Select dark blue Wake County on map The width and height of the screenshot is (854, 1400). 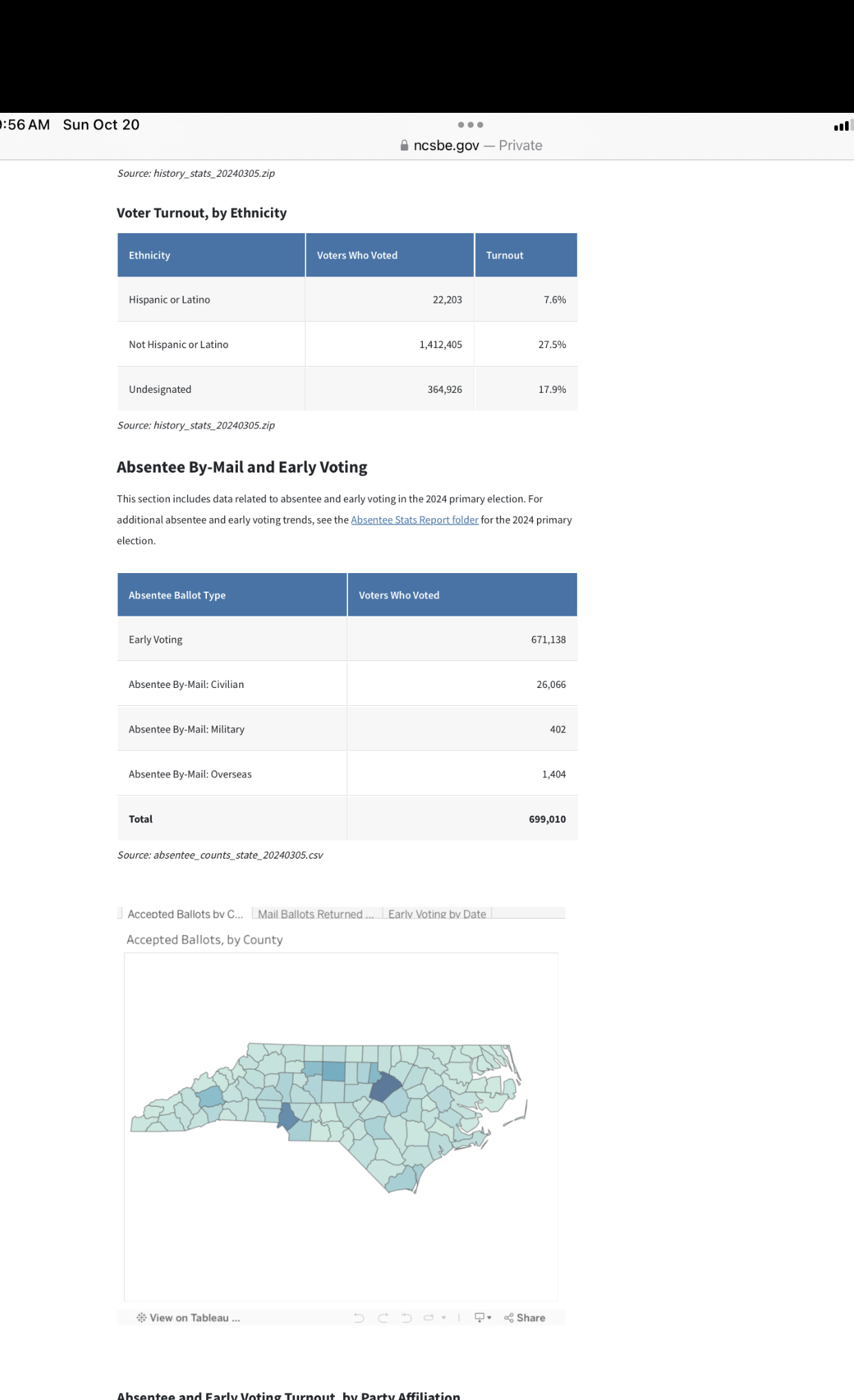[x=385, y=1088]
